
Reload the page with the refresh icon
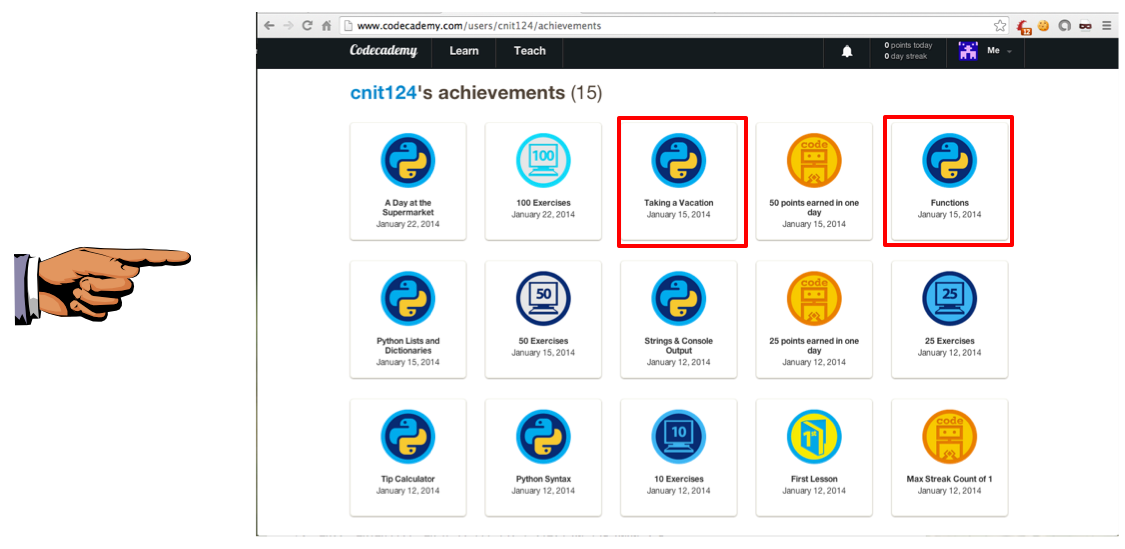tap(307, 26)
